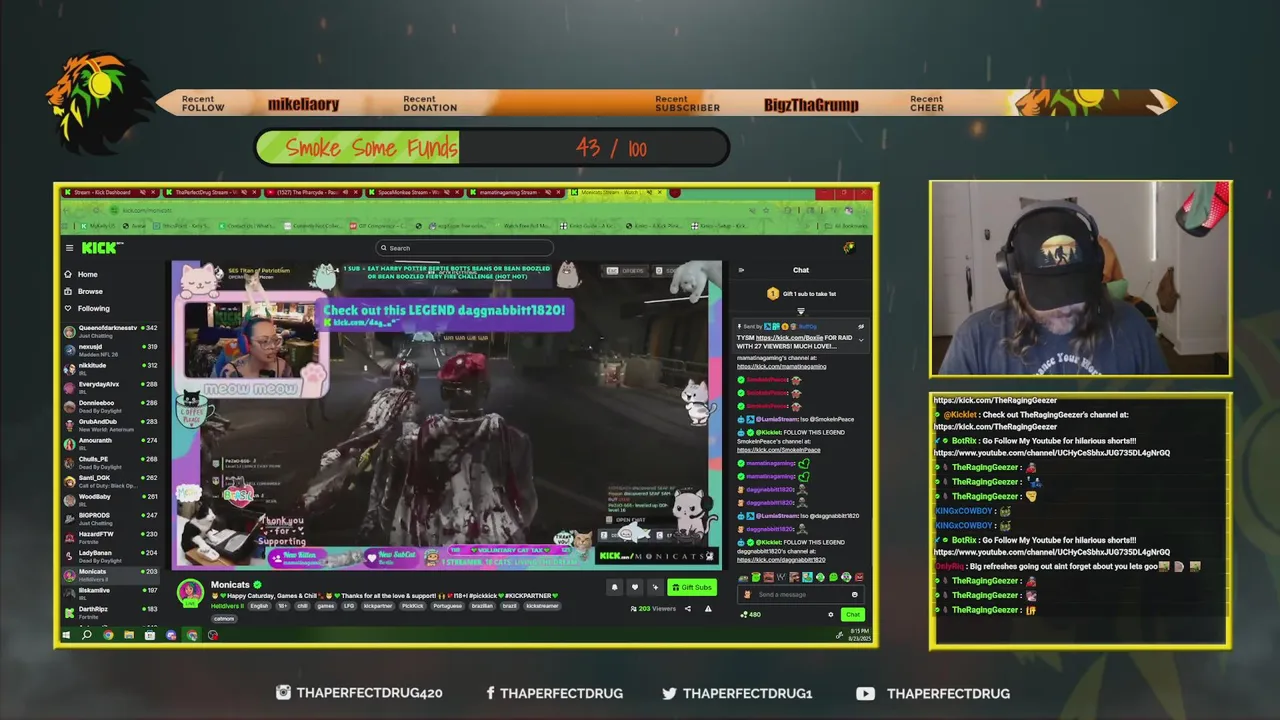Image resolution: width=1280 pixels, height=720 pixels.
Task: Click the 480 channel points counter
Action: tap(751, 615)
